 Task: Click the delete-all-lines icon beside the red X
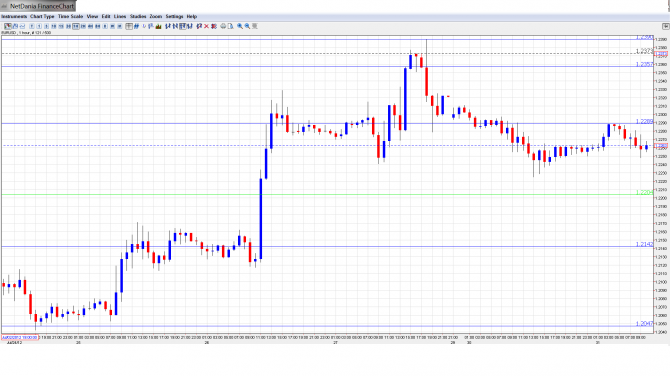pos(214,26)
